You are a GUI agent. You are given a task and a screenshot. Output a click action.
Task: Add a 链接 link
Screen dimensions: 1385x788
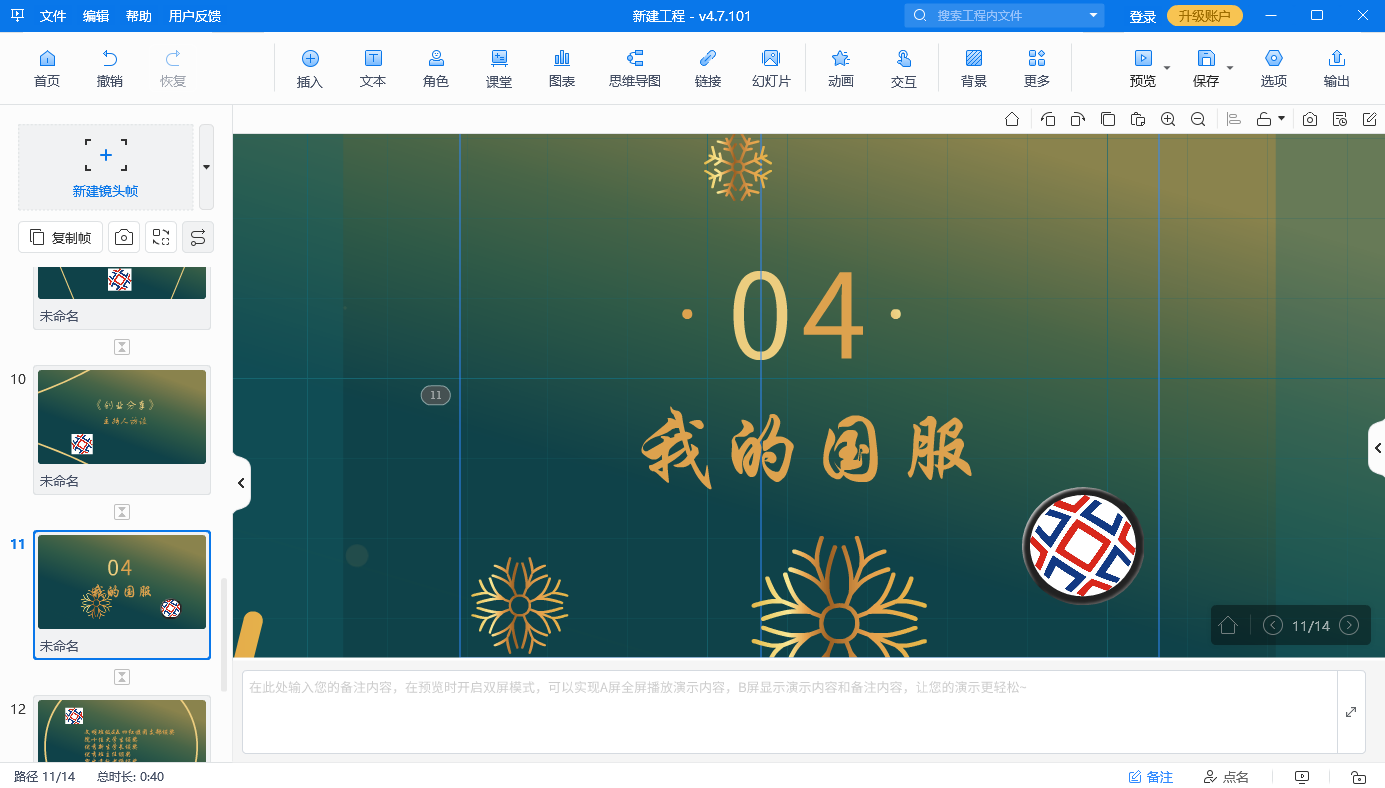[x=708, y=68]
